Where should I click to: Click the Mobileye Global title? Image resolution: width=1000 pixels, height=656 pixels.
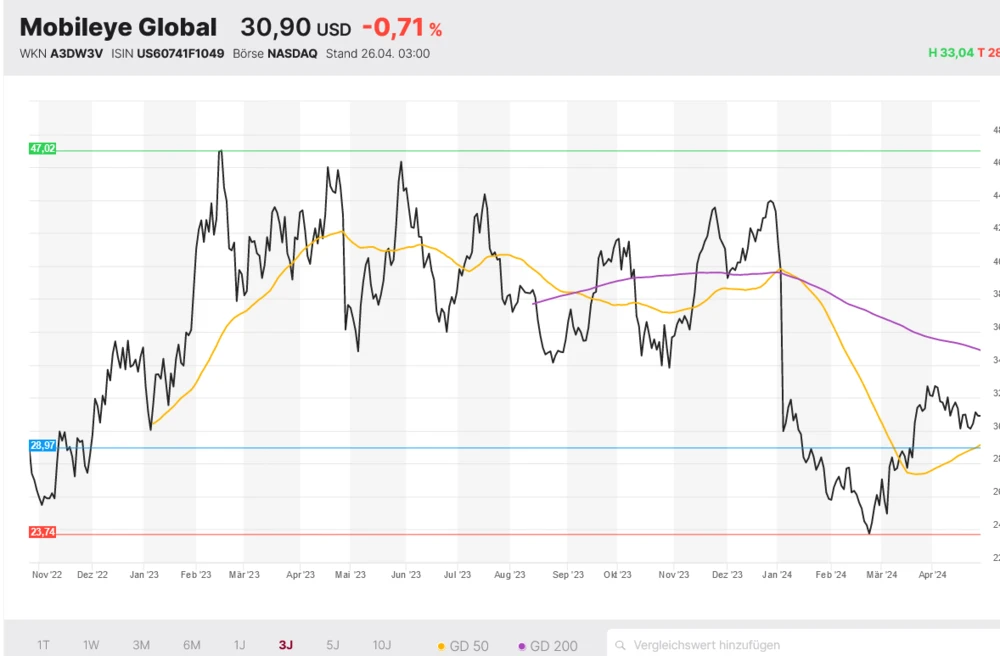click(118, 28)
